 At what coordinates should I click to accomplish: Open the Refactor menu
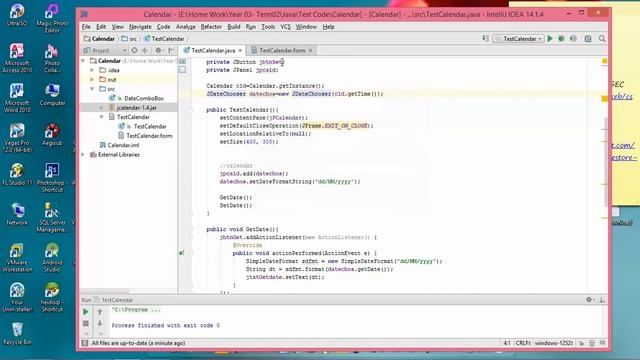click(211, 27)
